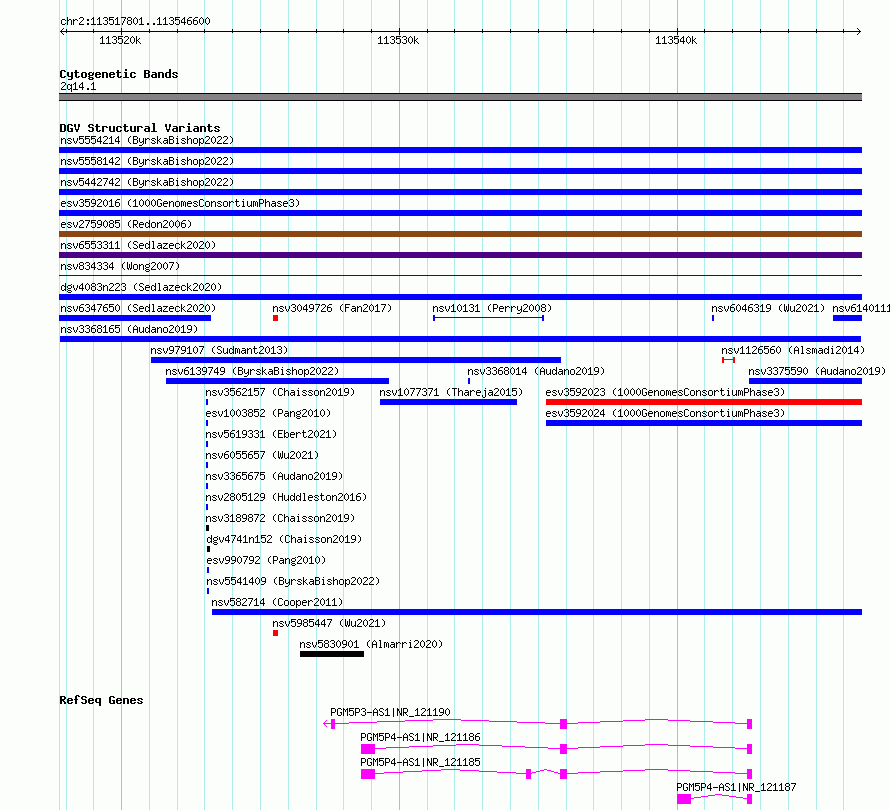Viewport: 890px width, 810px height.
Task: Open nsv3365675 (Audano2019) label
Action: pos(274,476)
